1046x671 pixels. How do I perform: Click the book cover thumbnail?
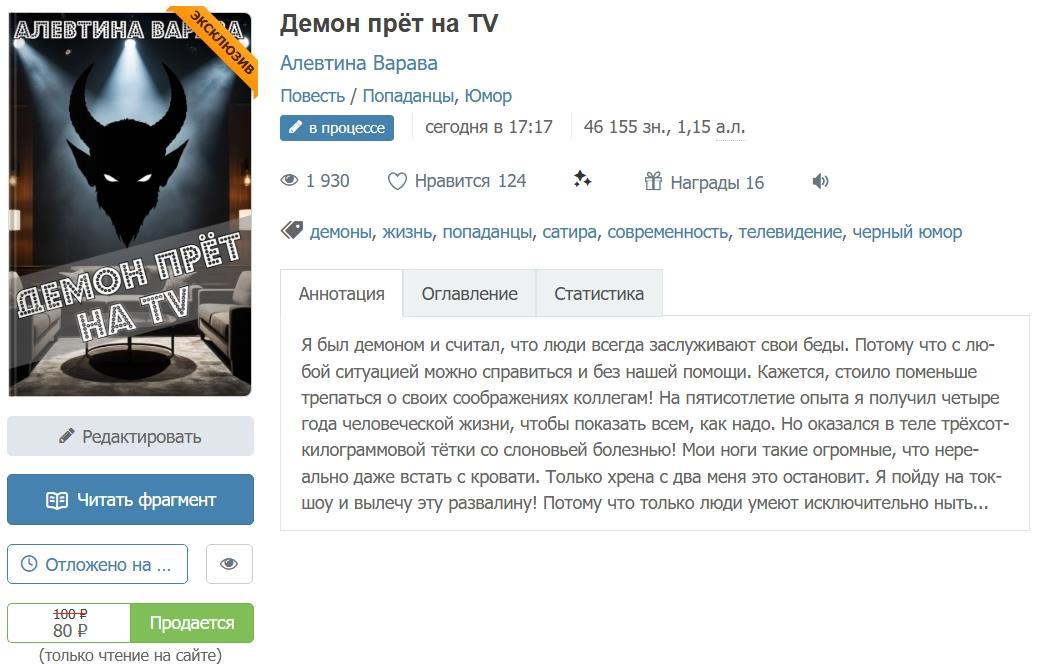pos(130,205)
